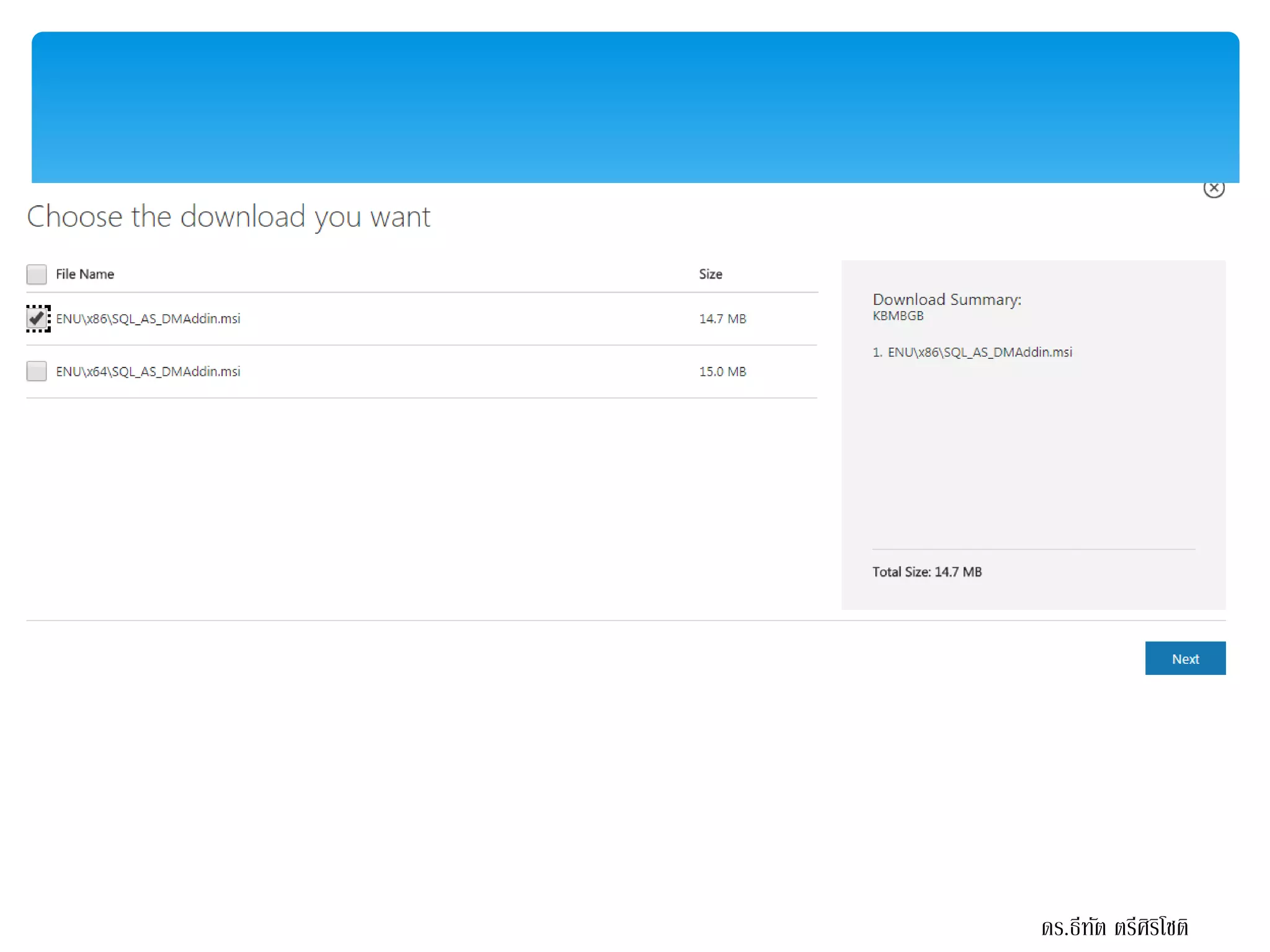Select the ENU\x86\SQL_AS_DMAddin.msi file name
The image size is (1270, 952).
point(148,319)
